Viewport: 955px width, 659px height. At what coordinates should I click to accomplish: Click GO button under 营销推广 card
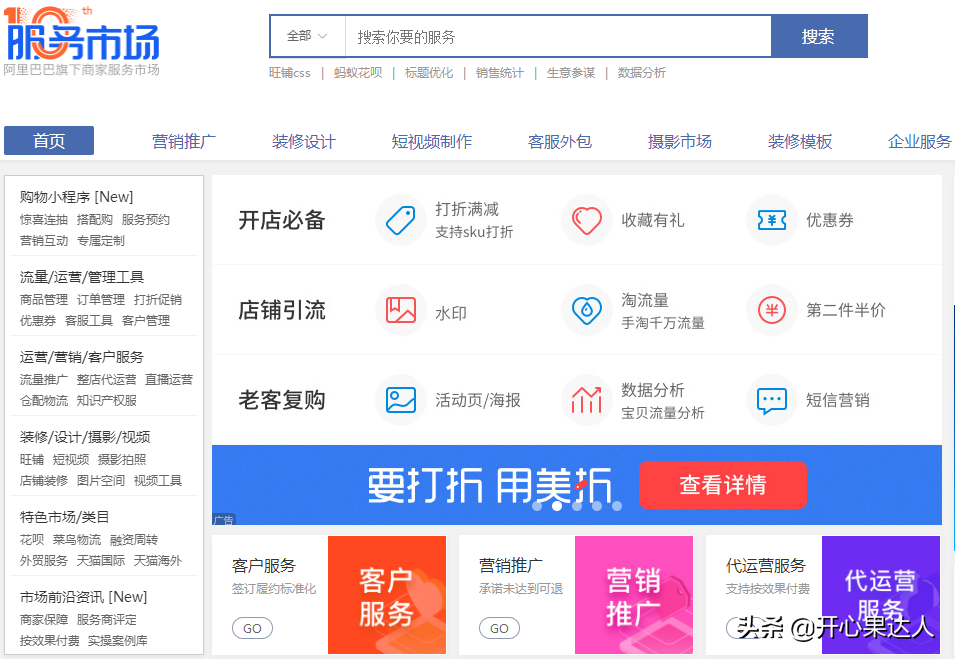(x=499, y=628)
